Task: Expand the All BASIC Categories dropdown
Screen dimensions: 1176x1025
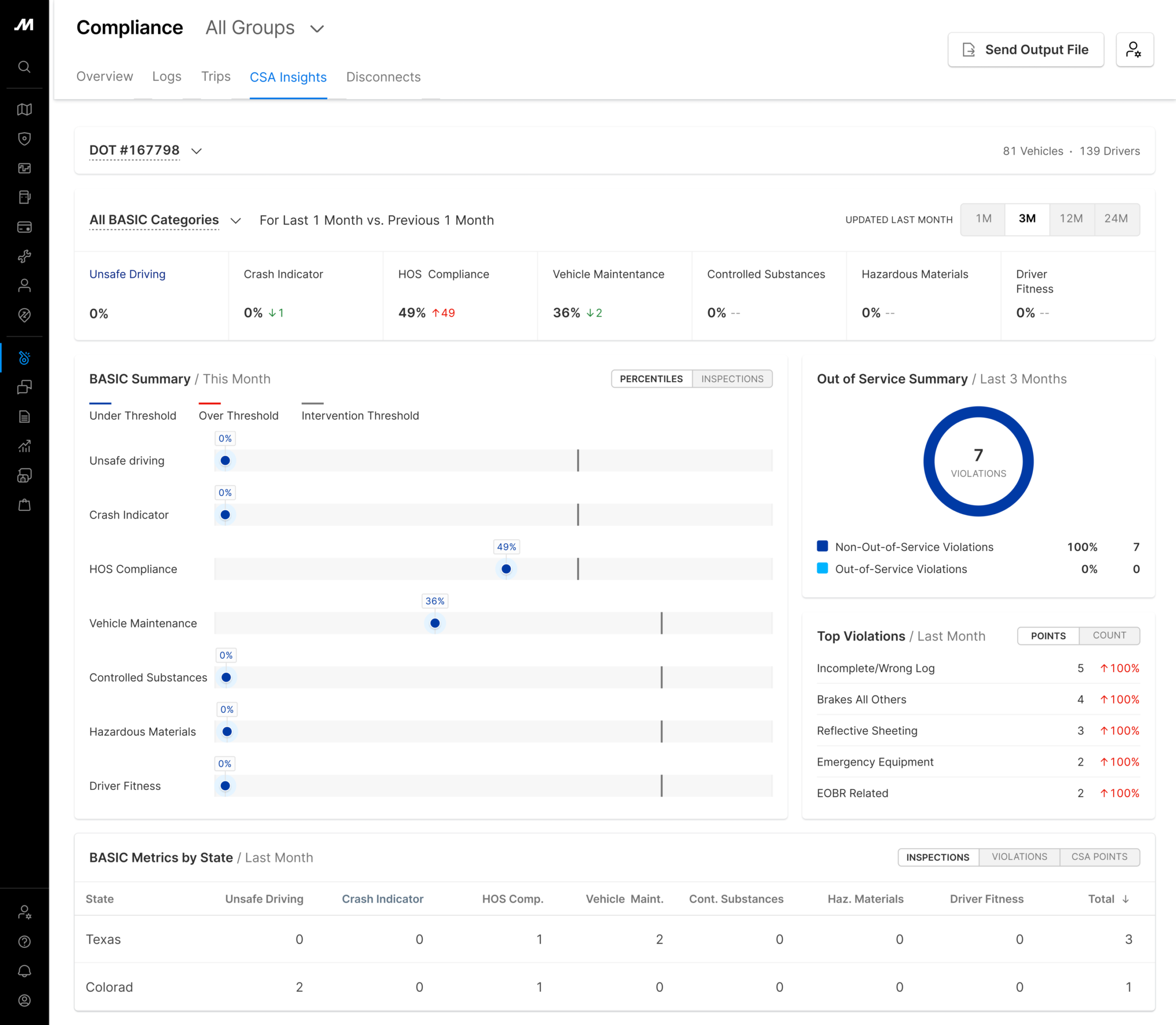Action: pyautogui.click(x=164, y=220)
